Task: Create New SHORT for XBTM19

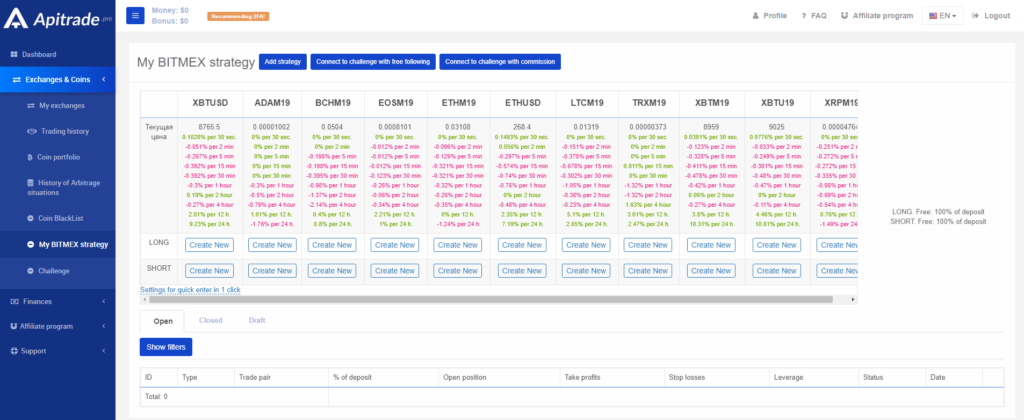Action: [x=711, y=270]
